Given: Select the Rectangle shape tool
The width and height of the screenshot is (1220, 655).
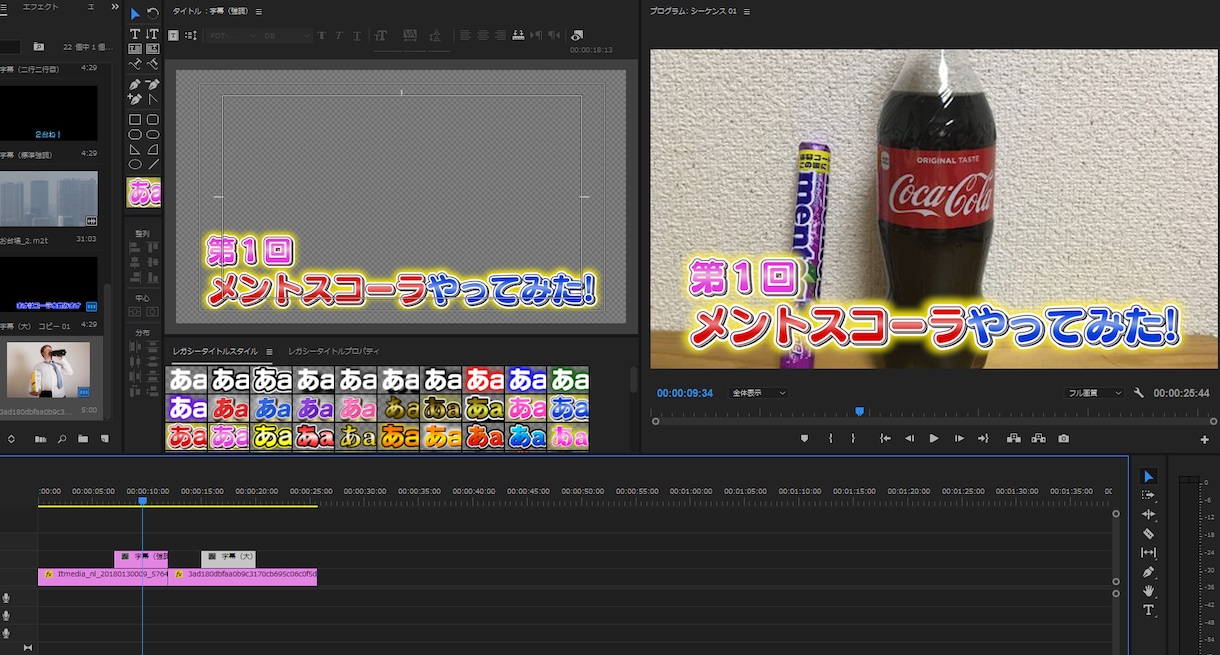Looking at the screenshot, I should 135,120.
